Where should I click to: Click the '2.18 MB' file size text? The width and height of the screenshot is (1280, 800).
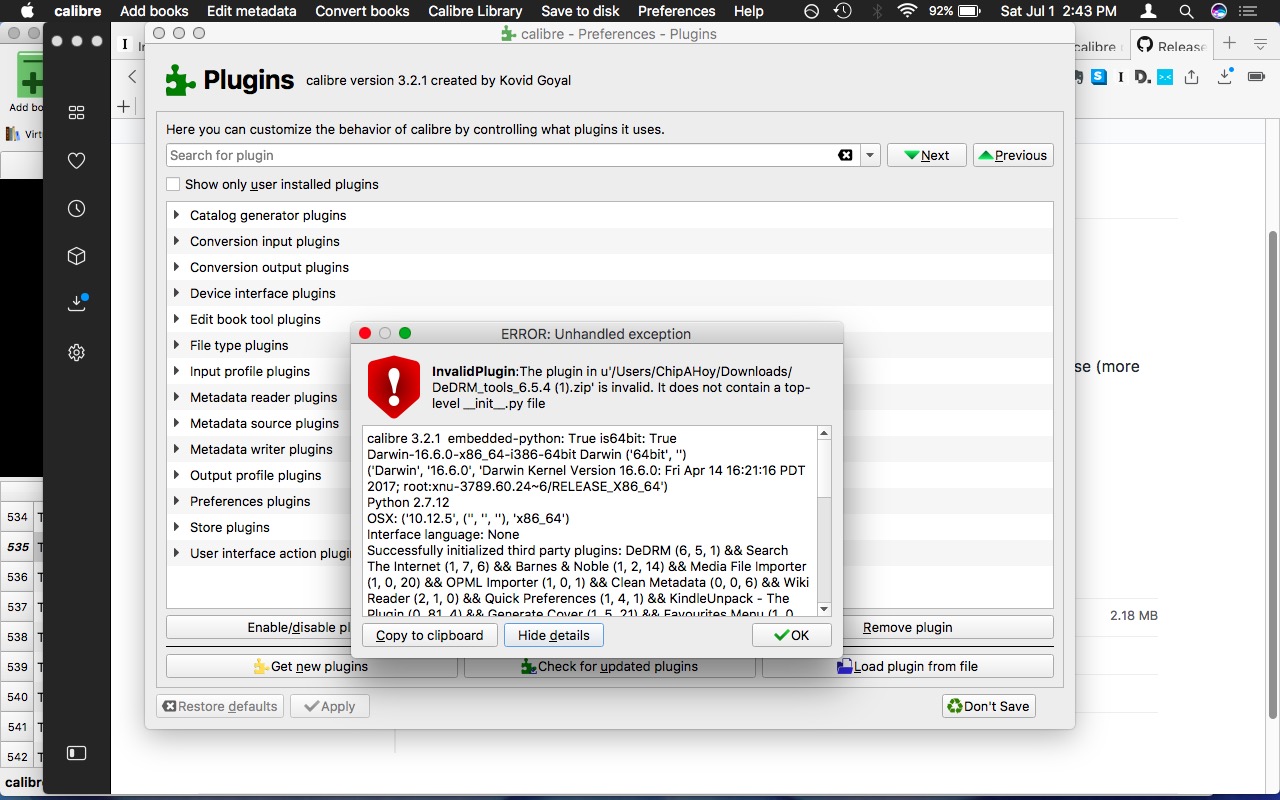(x=1134, y=616)
